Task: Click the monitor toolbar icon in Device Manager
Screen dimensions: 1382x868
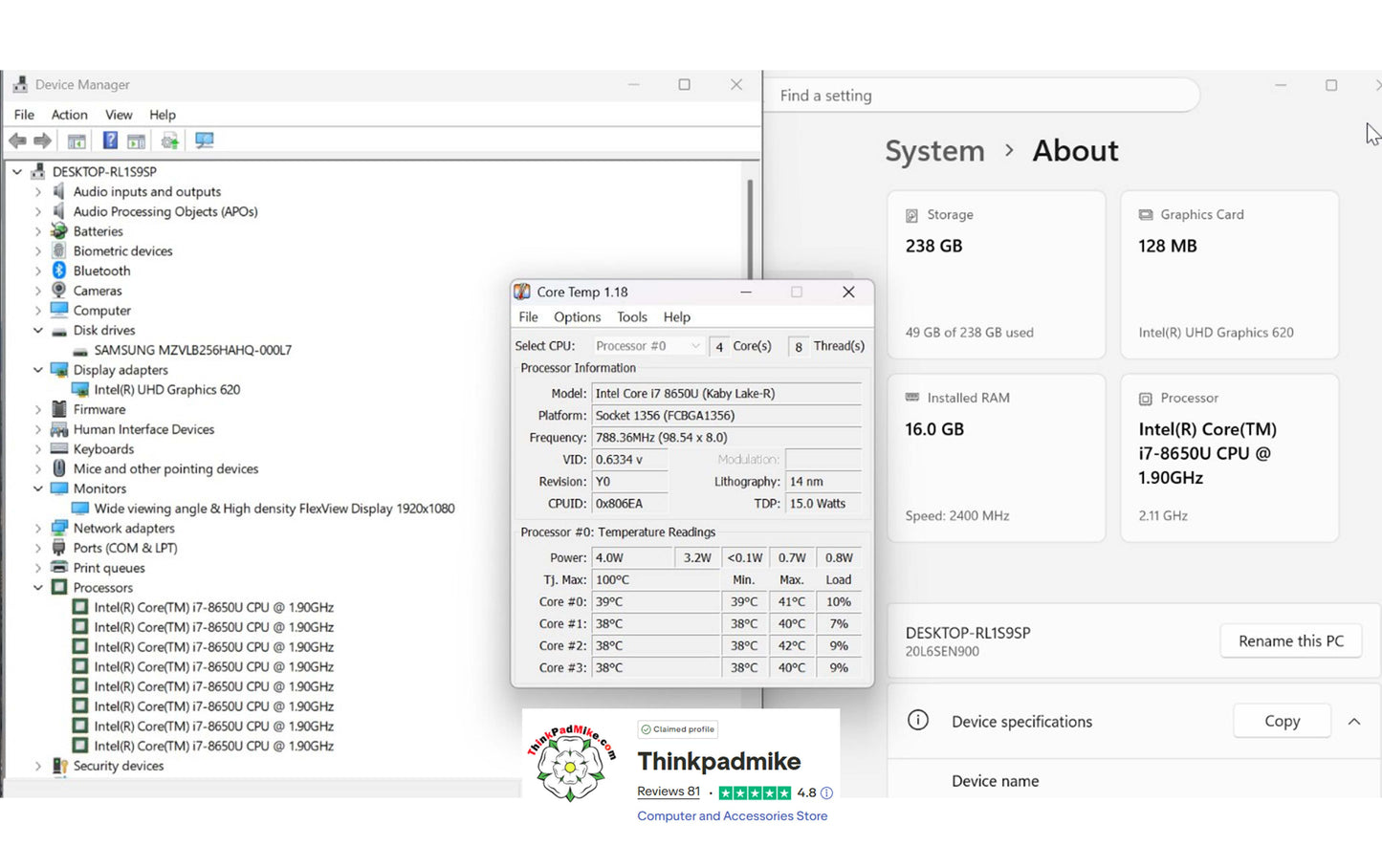Action: click(x=204, y=141)
